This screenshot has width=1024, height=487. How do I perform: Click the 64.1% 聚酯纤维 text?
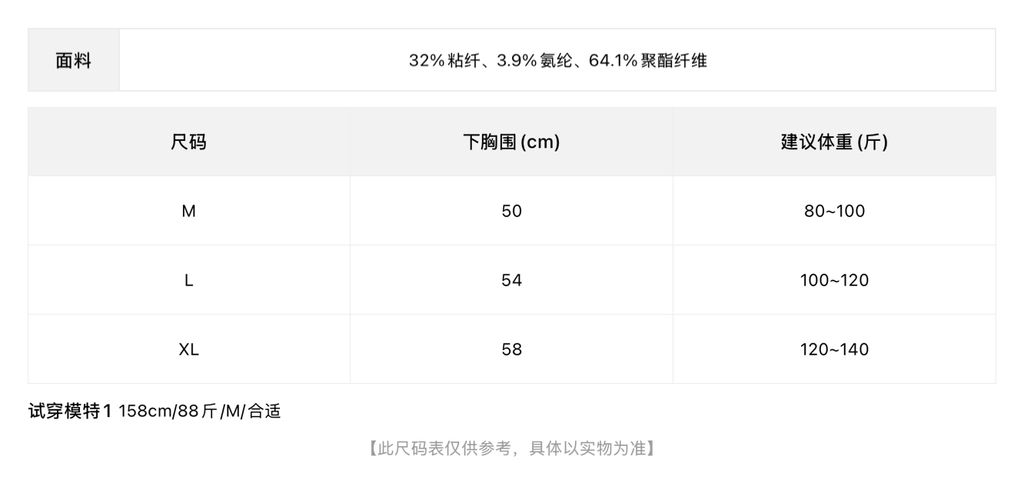point(648,61)
